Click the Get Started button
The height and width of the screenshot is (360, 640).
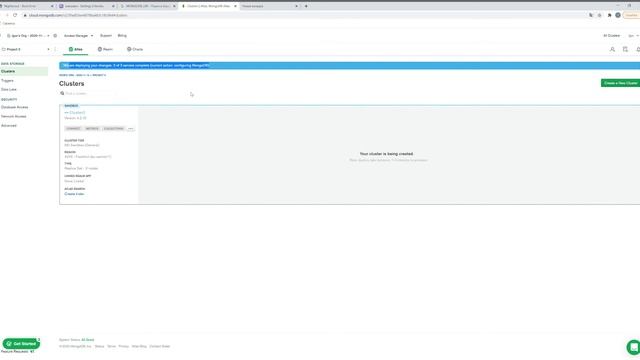(x=21, y=344)
